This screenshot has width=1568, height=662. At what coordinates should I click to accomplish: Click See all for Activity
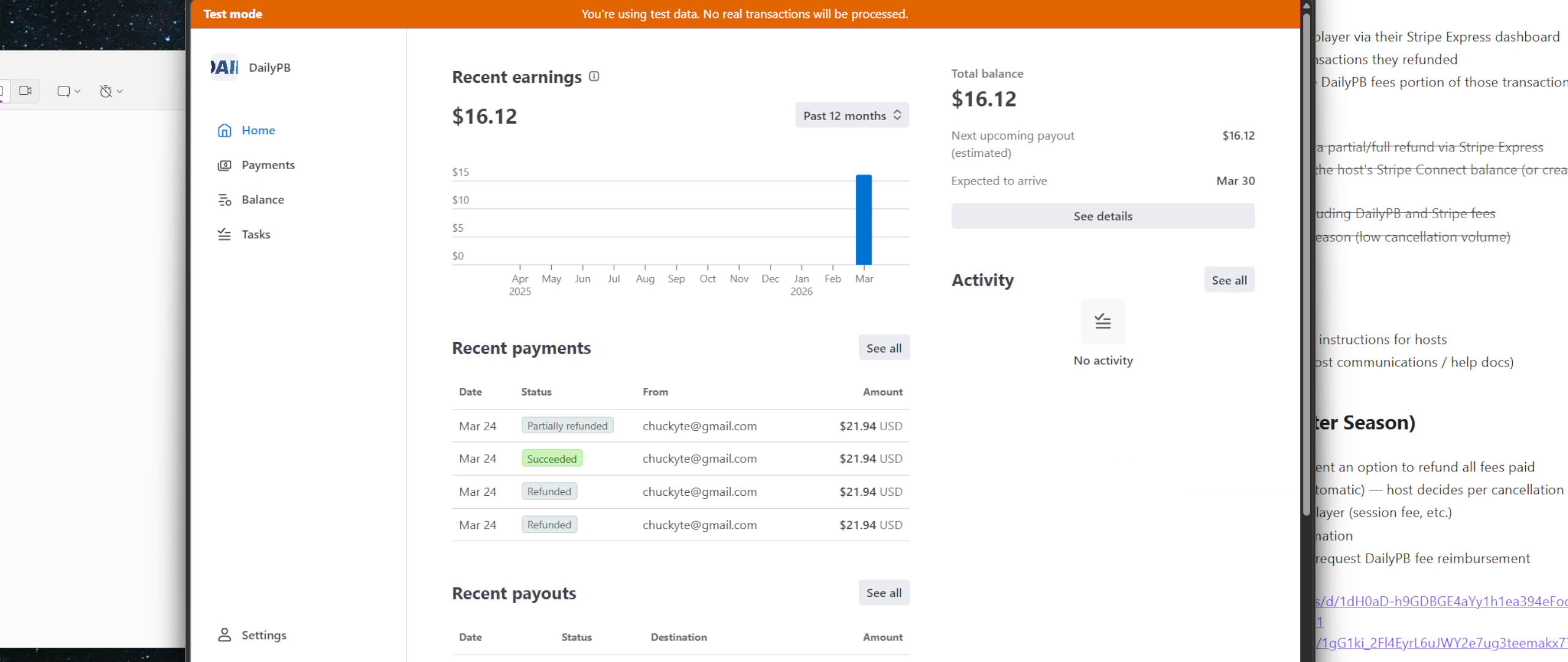click(x=1229, y=280)
